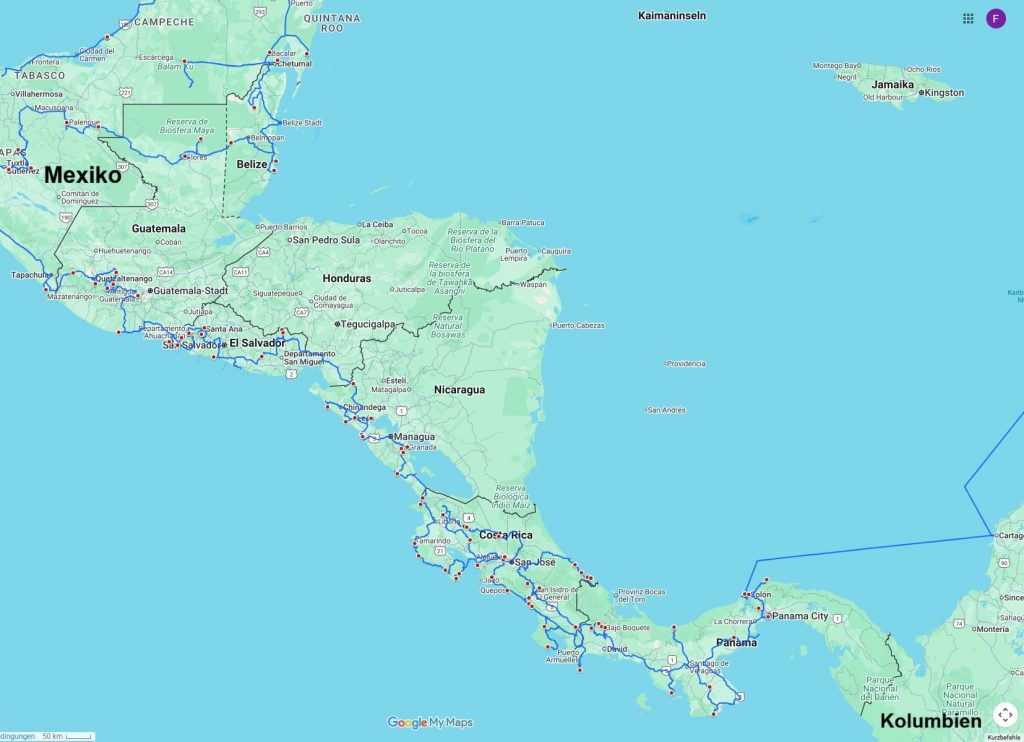The height and width of the screenshot is (742, 1024).
Task: Click the Mexiko country label
Action: 82,176
